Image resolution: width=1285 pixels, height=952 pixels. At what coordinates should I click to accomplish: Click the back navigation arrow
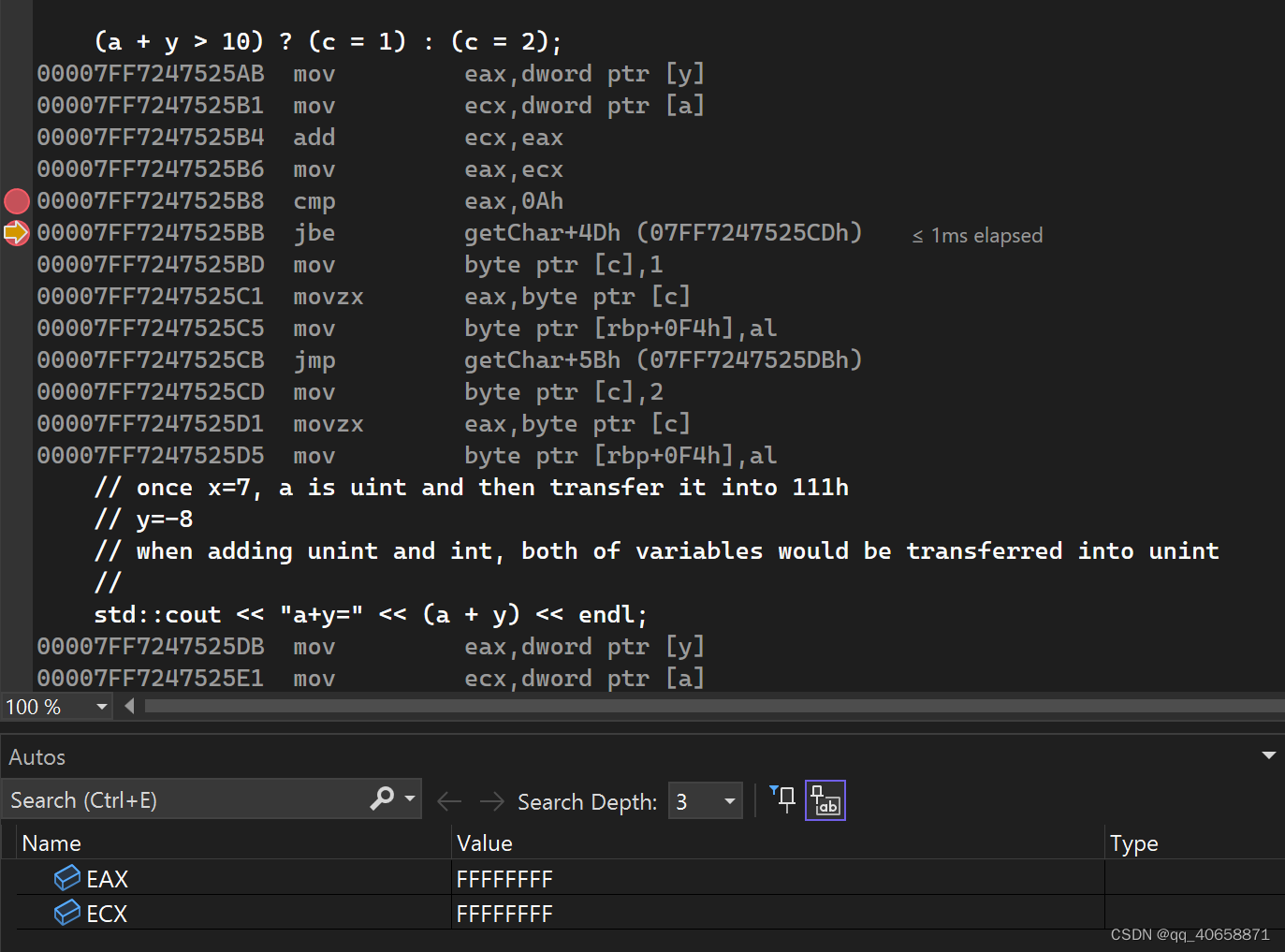[x=449, y=800]
